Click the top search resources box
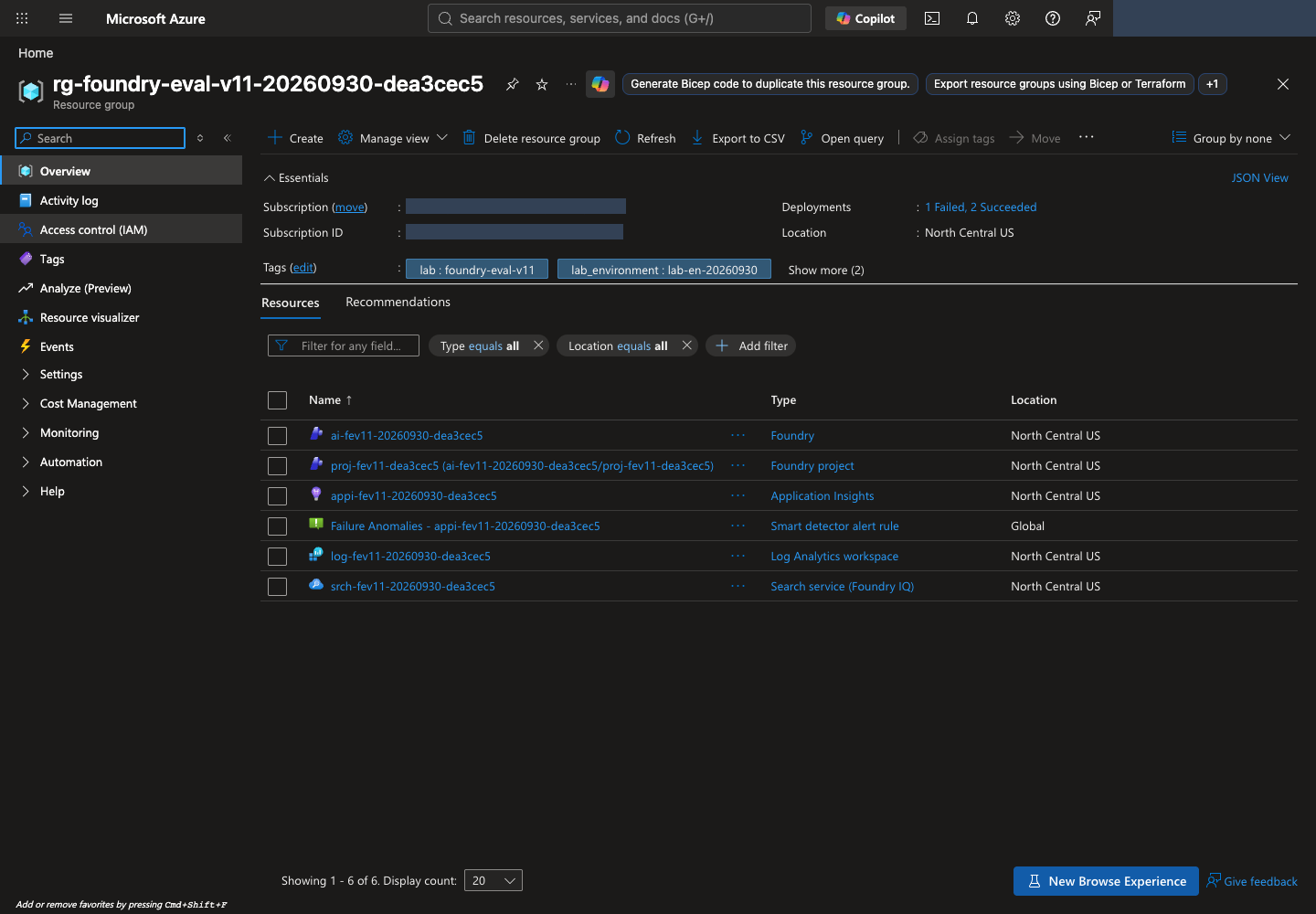1316x914 pixels. pyautogui.click(x=620, y=18)
